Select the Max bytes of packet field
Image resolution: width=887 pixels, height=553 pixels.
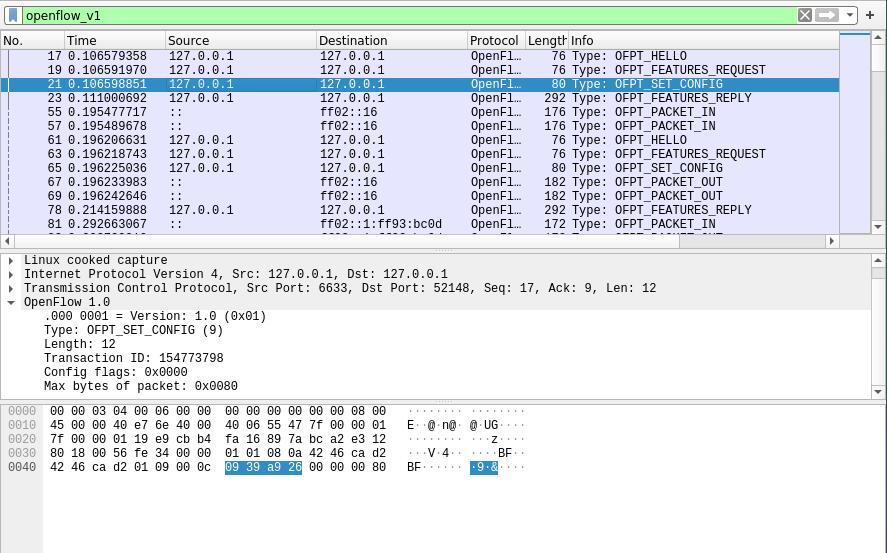click(x=141, y=386)
